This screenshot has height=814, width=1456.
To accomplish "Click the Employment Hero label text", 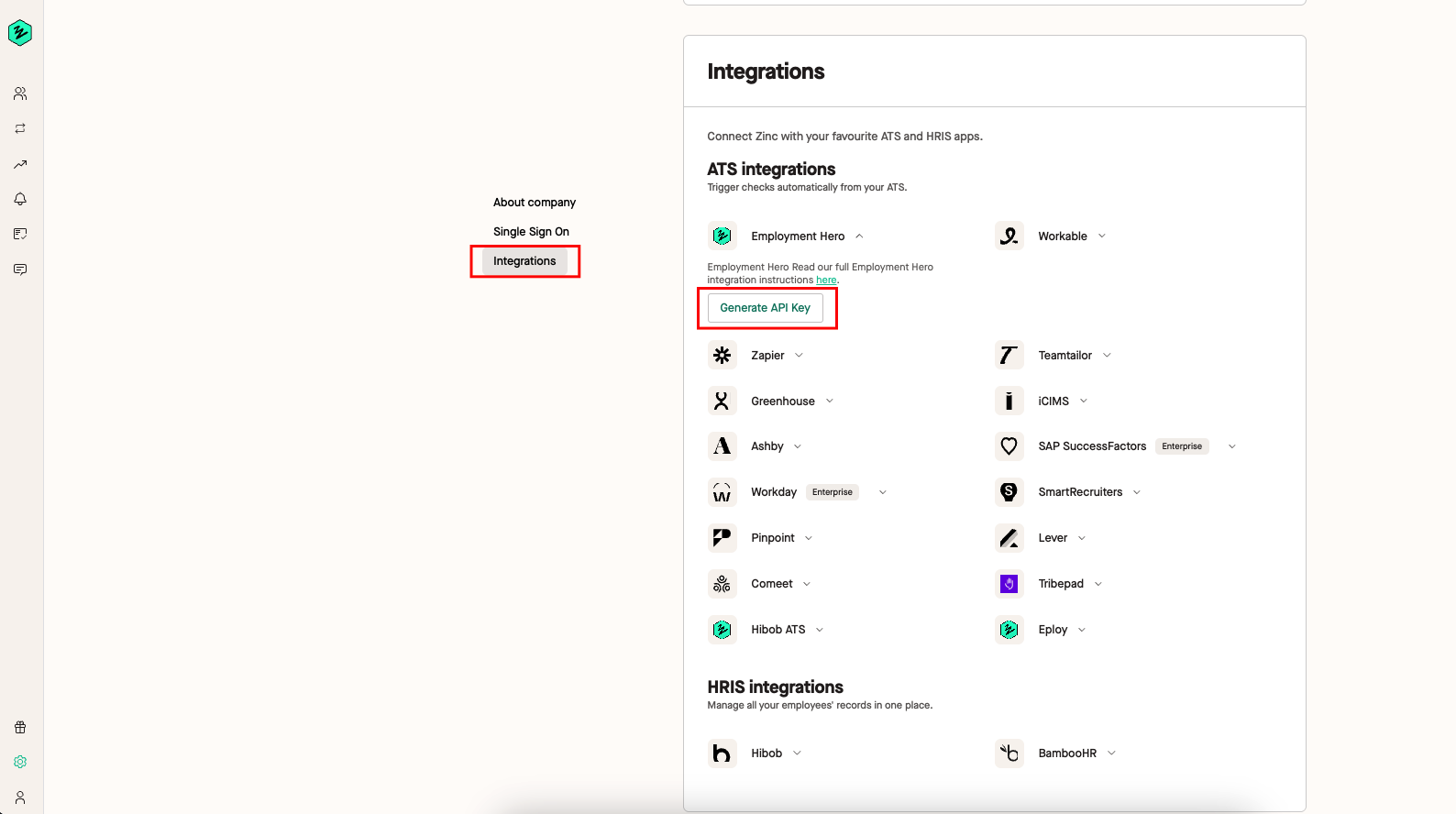I will (x=798, y=236).
